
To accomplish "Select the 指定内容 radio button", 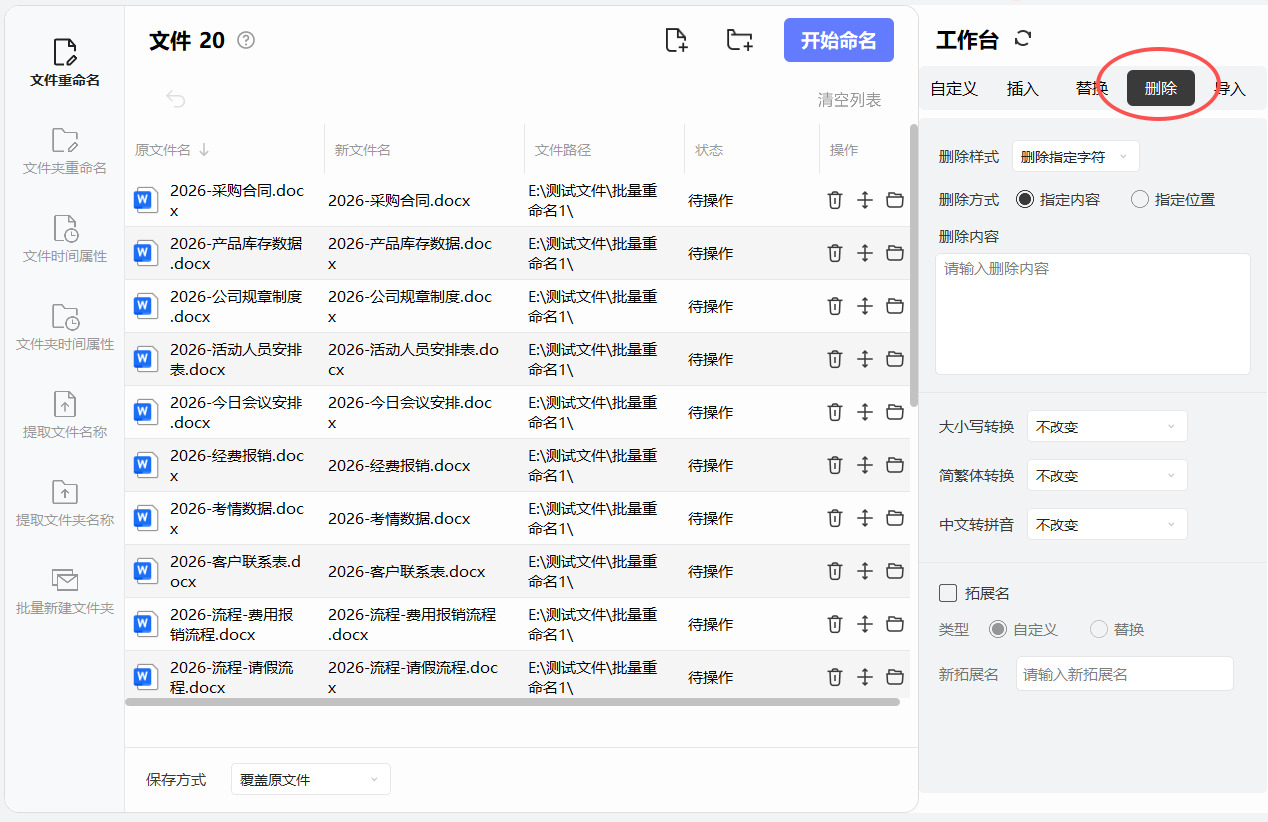I will click(1025, 199).
